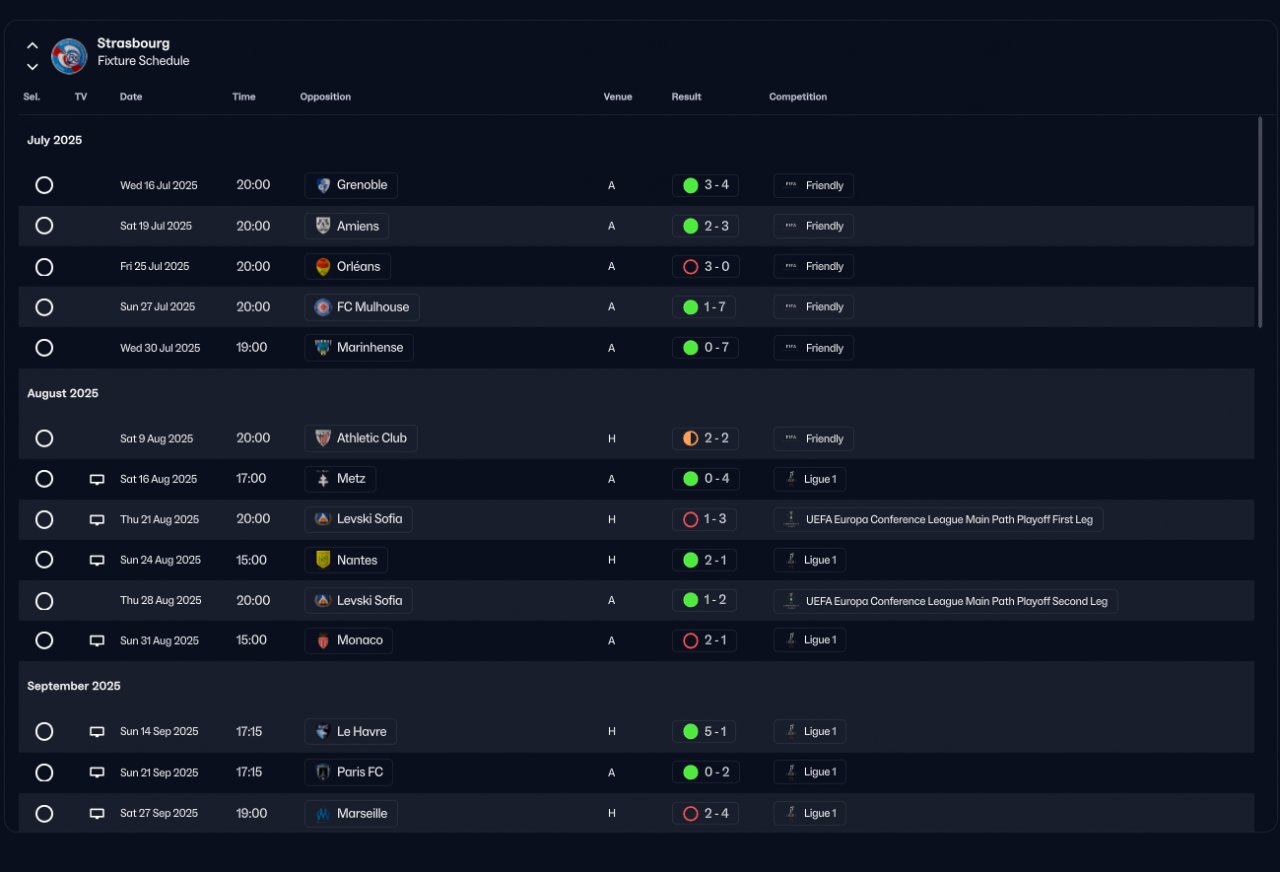Viewport: 1280px width, 872px height.
Task: Click the September 2025 month heading
Action: tap(74, 686)
